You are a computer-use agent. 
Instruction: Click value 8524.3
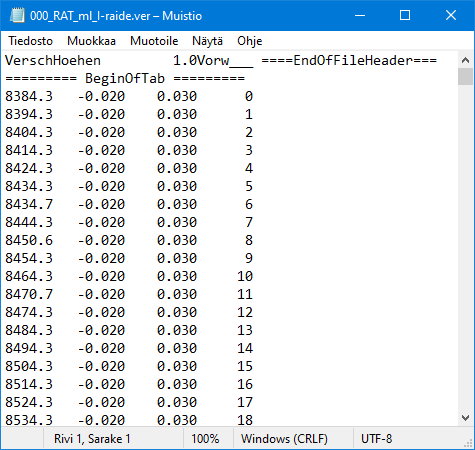tap(29, 402)
